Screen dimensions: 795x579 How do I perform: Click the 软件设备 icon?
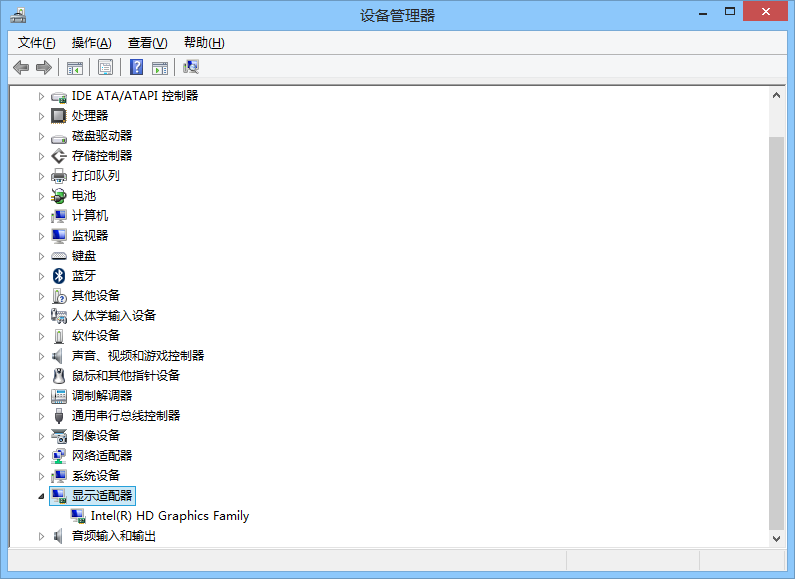pyautogui.click(x=59, y=336)
